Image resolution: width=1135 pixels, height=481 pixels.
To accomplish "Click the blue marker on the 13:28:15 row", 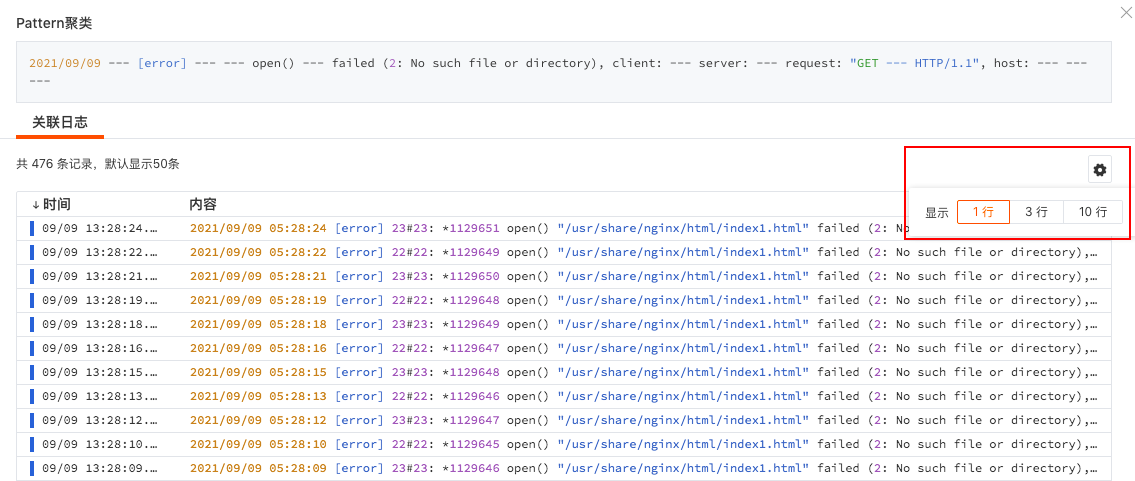I will [32, 372].
